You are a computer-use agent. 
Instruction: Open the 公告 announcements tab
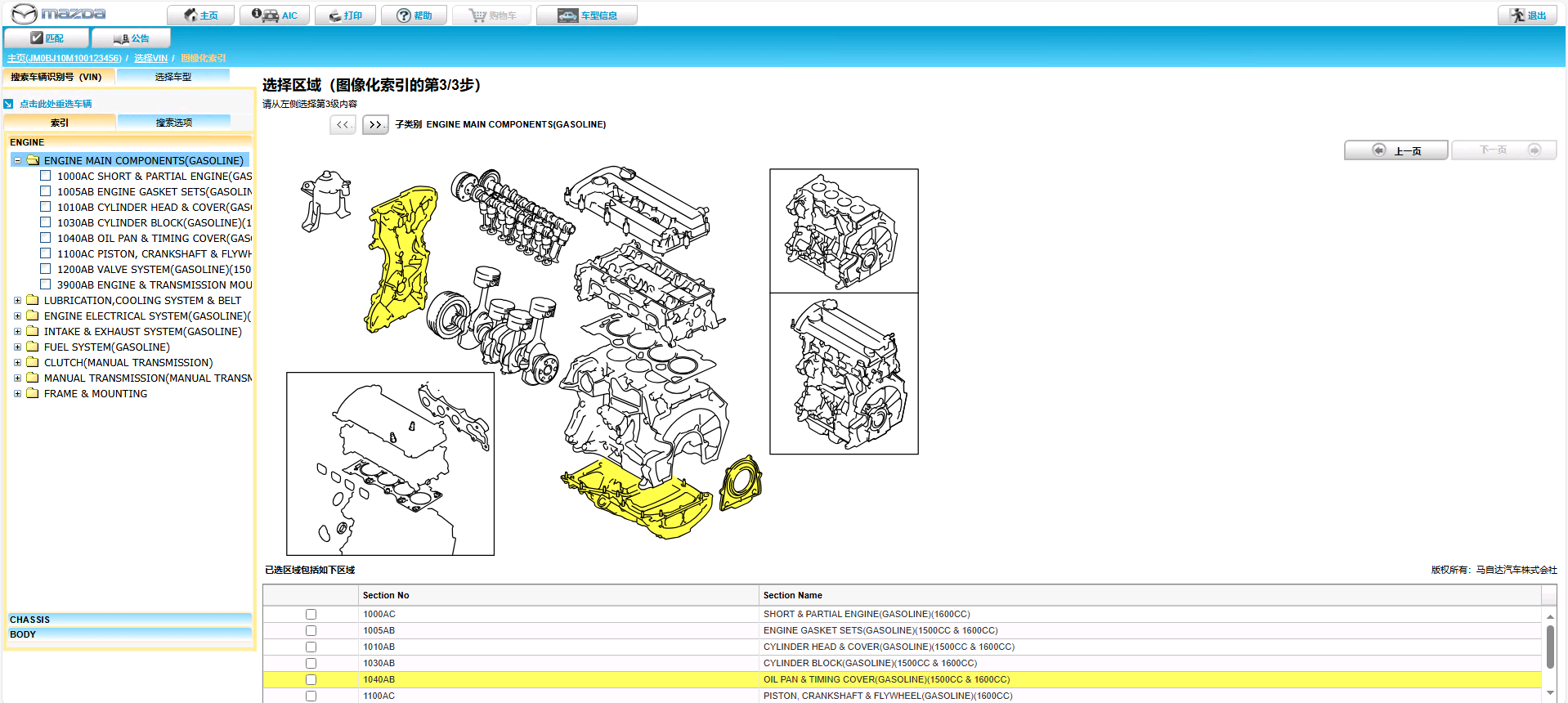pos(131,38)
